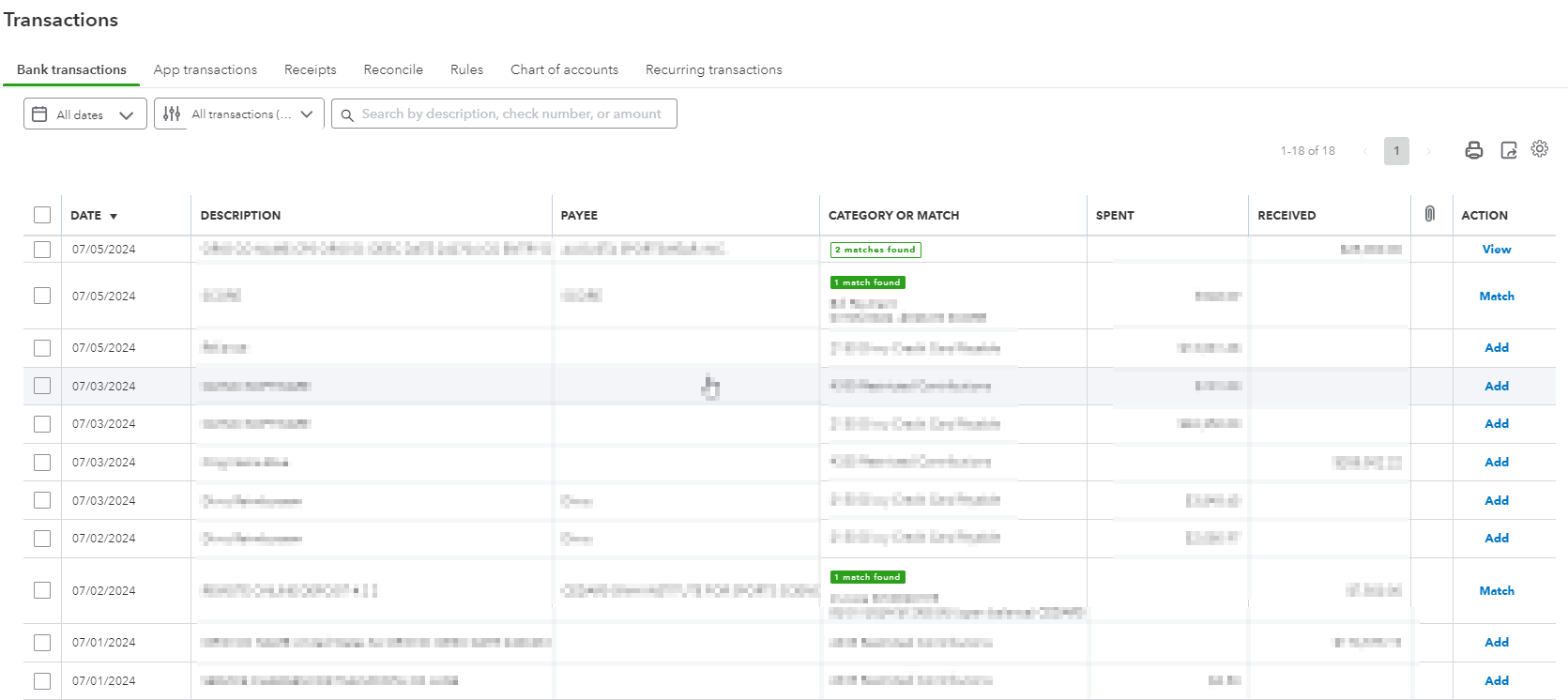Check the first 07/05/2024 transaction row
The width and height of the screenshot is (1568, 700).
click(x=42, y=250)
